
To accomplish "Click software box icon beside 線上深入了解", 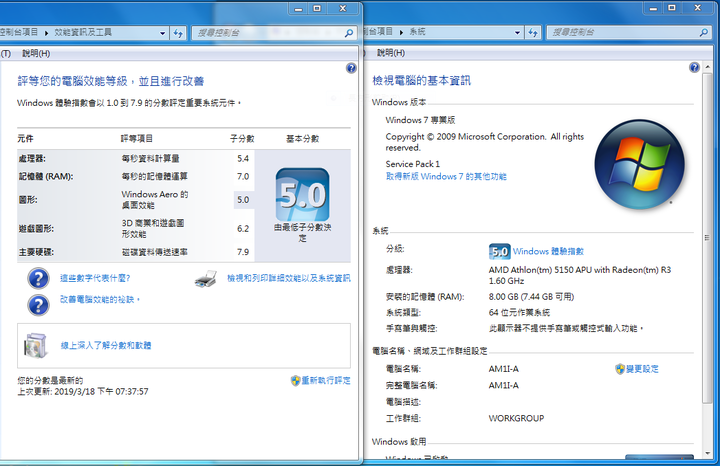I will coord(36,346).
